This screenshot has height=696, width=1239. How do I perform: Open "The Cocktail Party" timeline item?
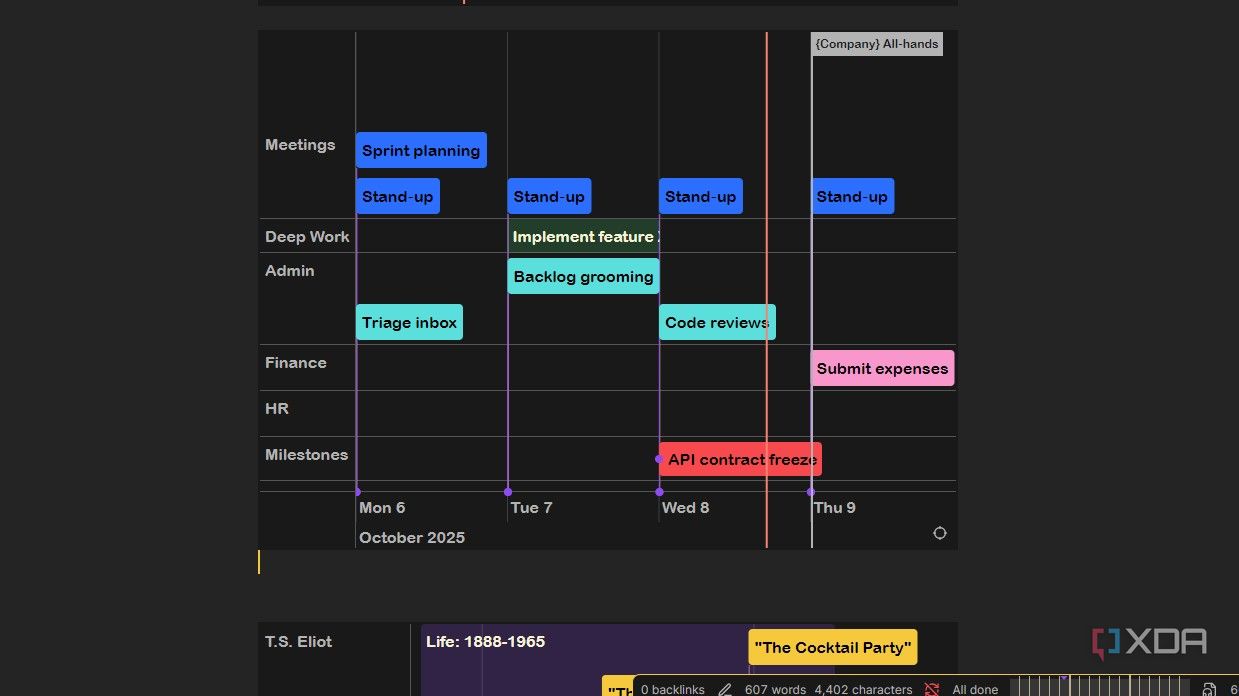[833, 647]
